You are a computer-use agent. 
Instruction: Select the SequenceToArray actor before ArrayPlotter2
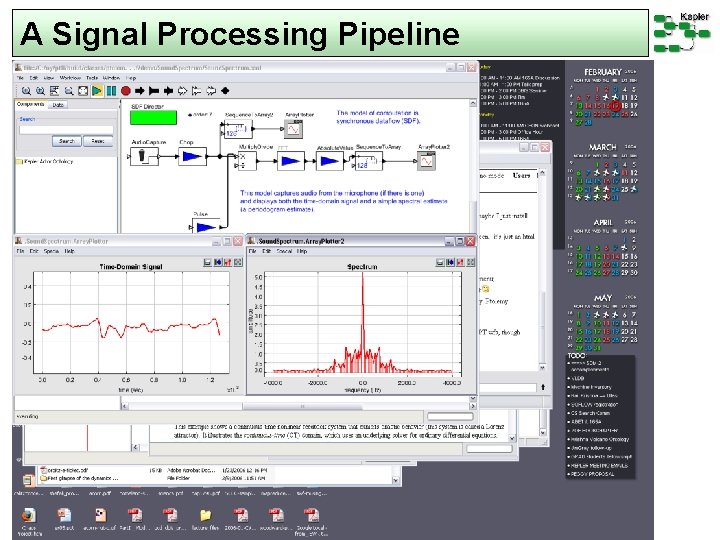pyautogui.click(x=369, y=161)
